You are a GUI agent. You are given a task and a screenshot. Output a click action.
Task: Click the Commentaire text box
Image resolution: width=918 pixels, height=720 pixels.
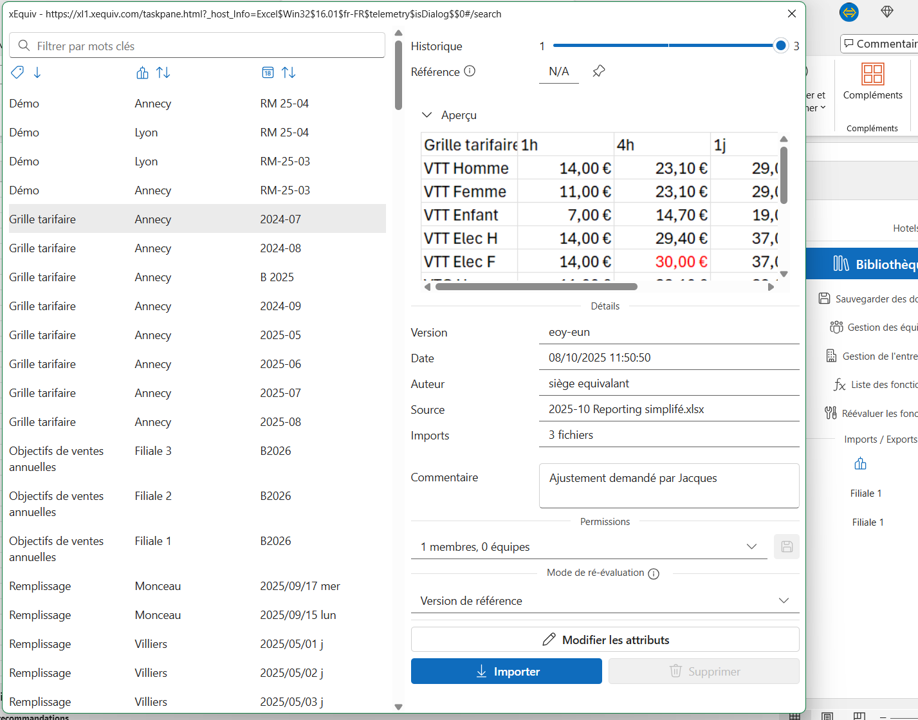668,485
